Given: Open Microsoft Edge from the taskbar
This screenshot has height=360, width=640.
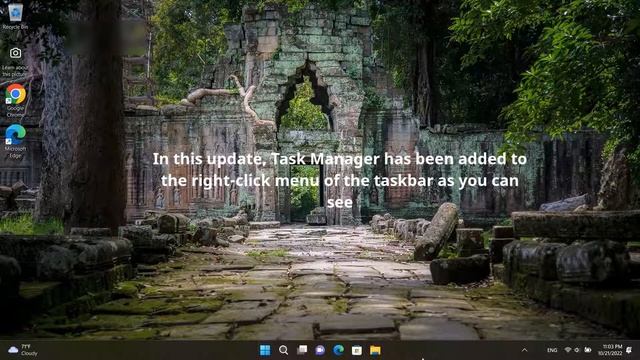Looking at the screenshot, I should click(x=338, y=350).
